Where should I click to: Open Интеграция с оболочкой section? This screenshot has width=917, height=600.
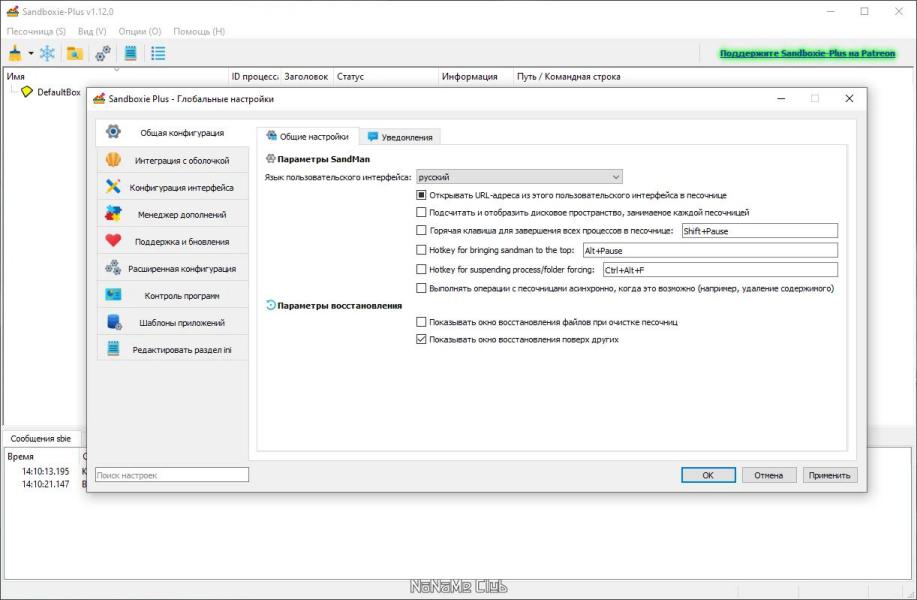tap(173, 160)
